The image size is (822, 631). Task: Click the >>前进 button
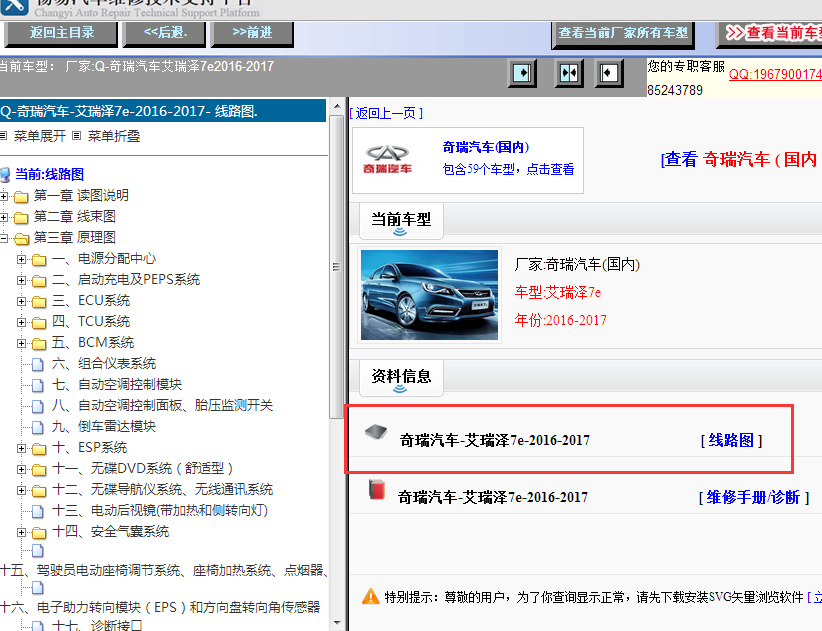point(252,33)
